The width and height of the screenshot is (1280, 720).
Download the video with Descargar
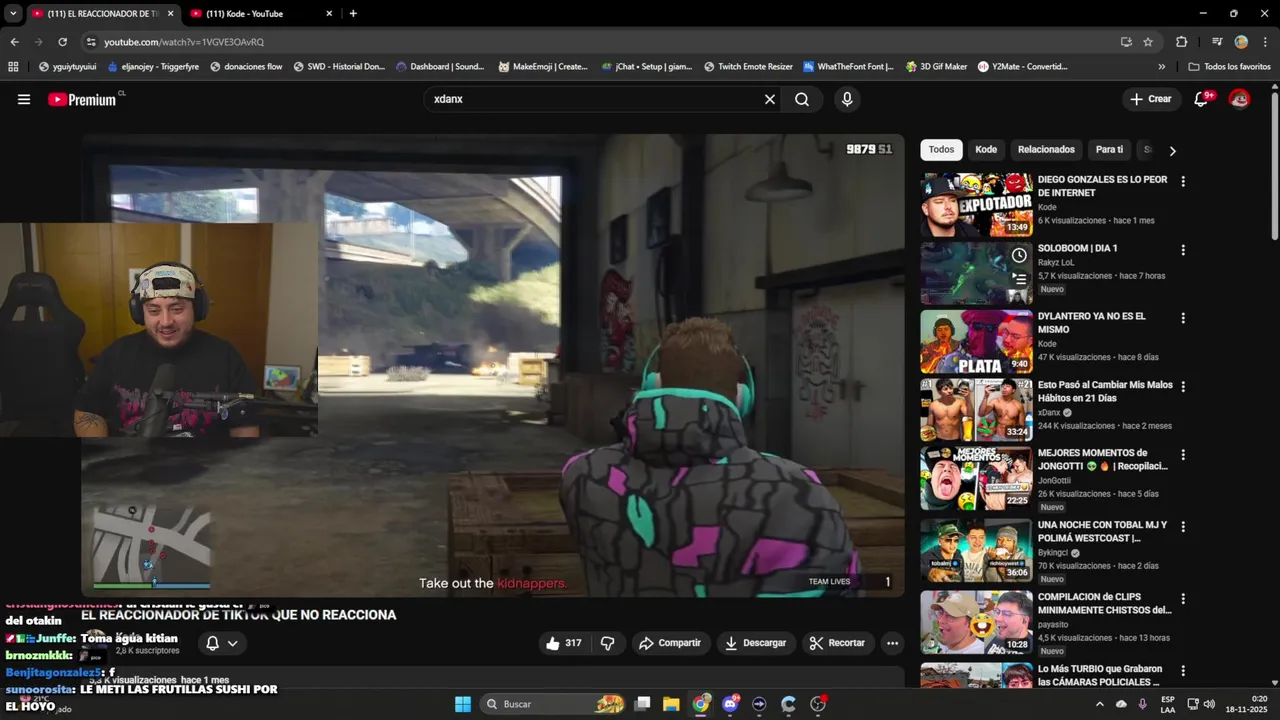756,643
